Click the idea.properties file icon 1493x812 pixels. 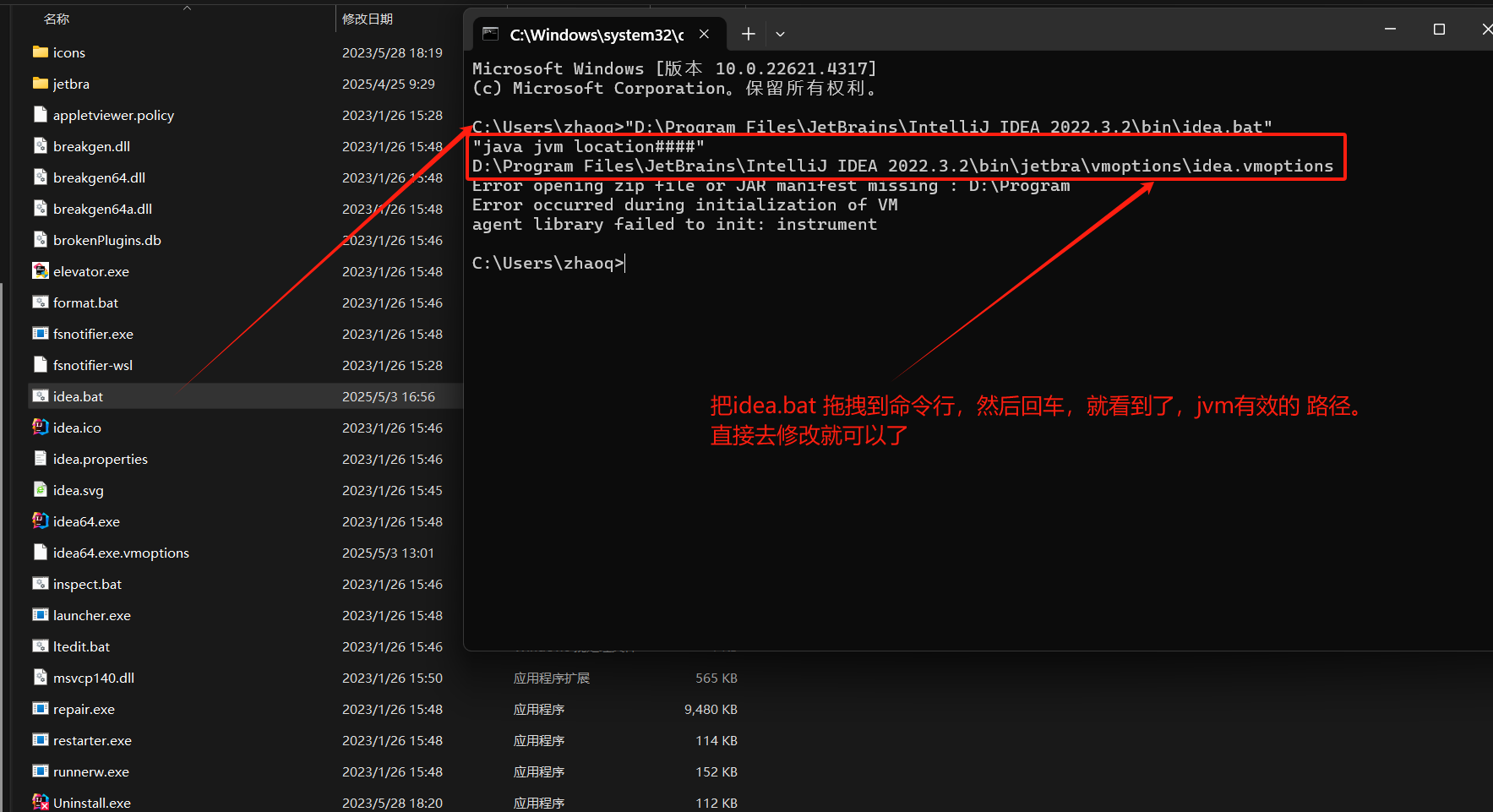pyautogui.click(x=40, y=459)
